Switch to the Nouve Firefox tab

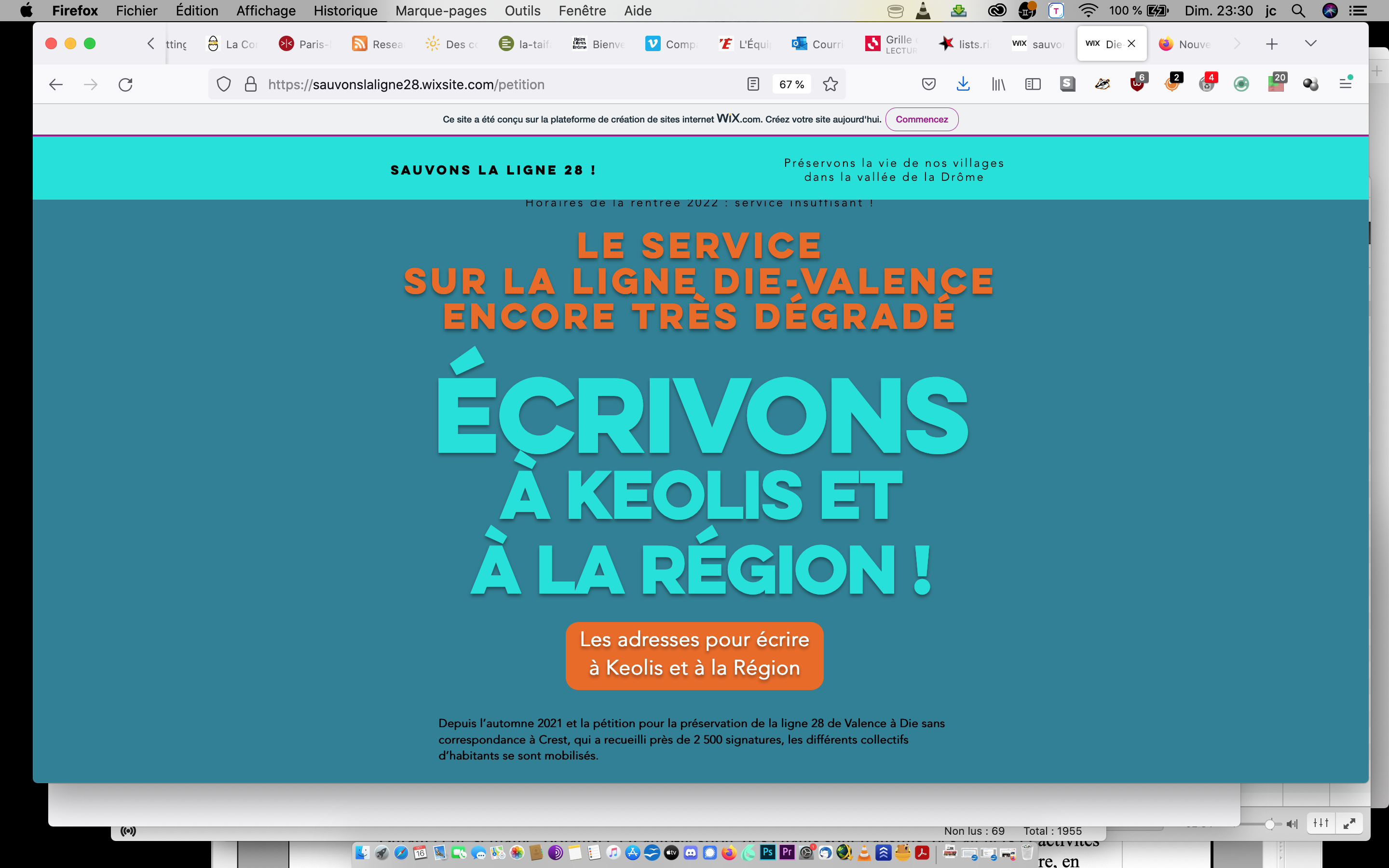point(1185,43)
